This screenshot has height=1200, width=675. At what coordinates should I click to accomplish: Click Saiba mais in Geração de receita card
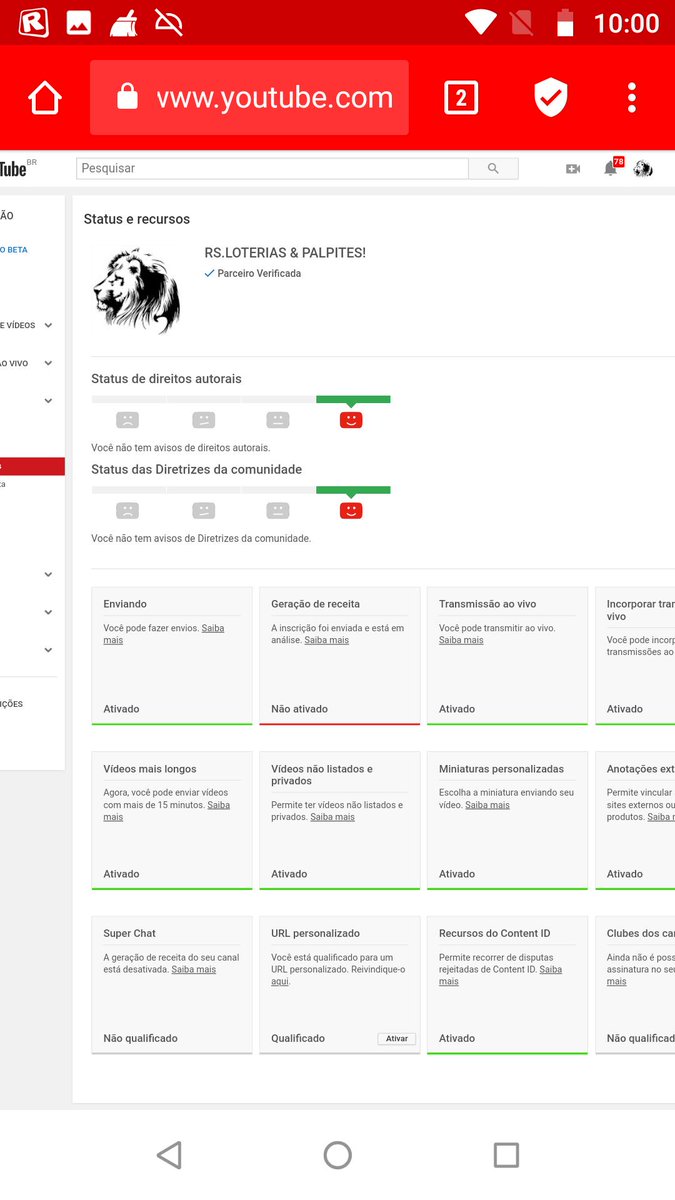(x=327, y=640)
